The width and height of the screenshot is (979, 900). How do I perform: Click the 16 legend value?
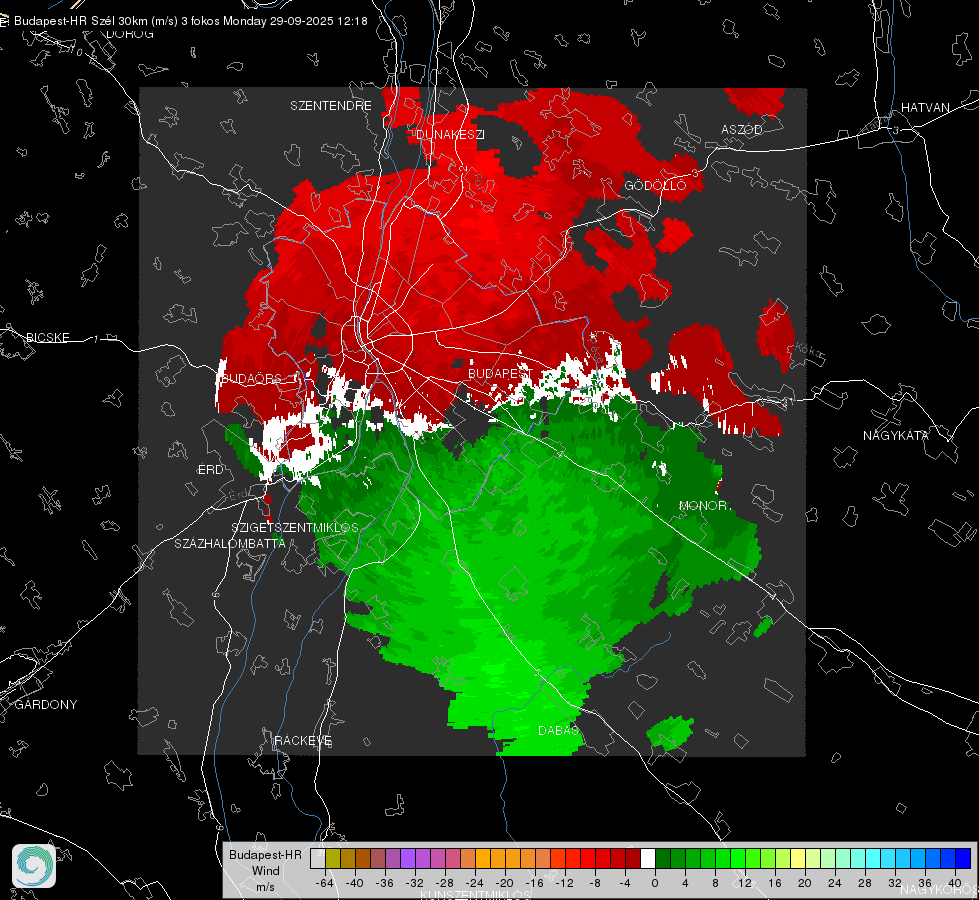tap(775, 883)
